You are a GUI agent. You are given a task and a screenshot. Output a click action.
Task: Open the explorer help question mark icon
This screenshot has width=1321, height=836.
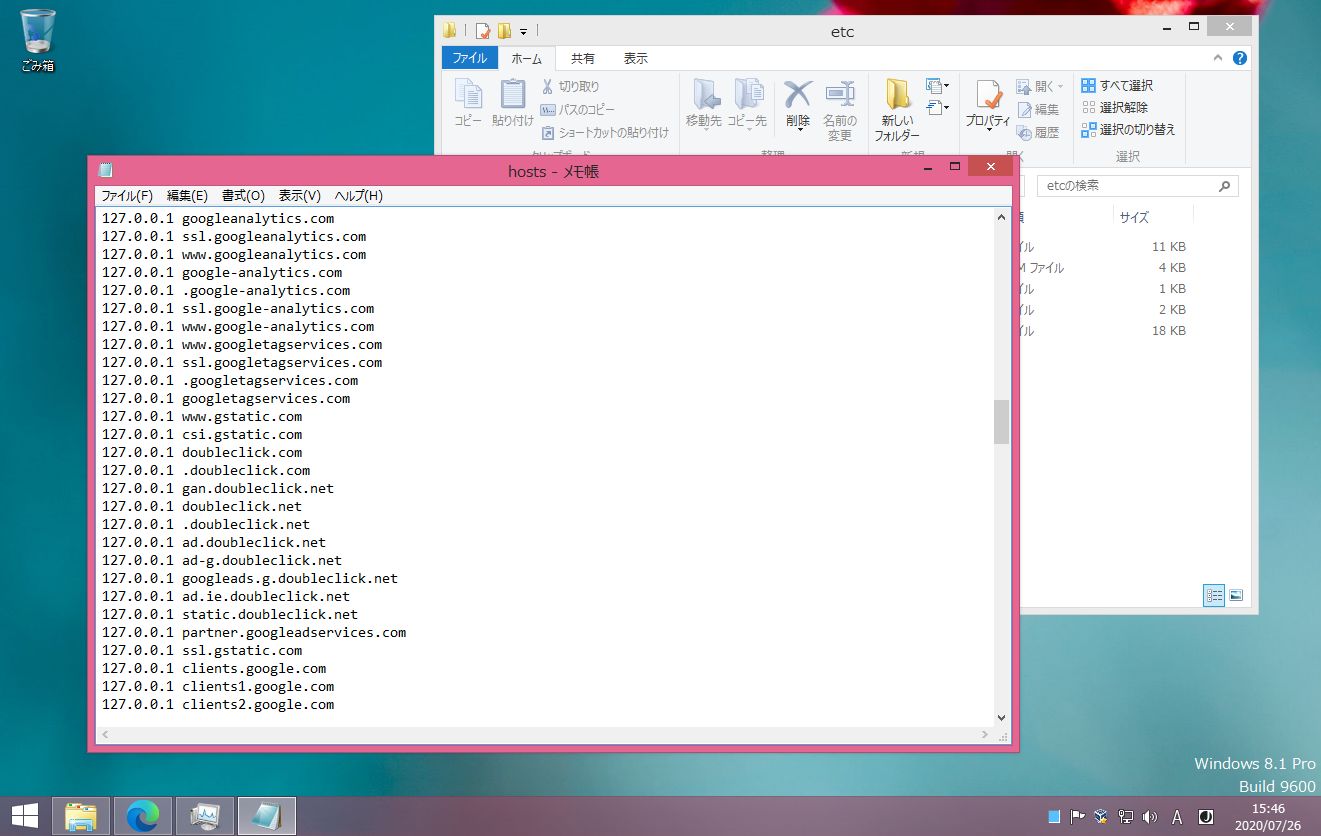(1240, 59)
